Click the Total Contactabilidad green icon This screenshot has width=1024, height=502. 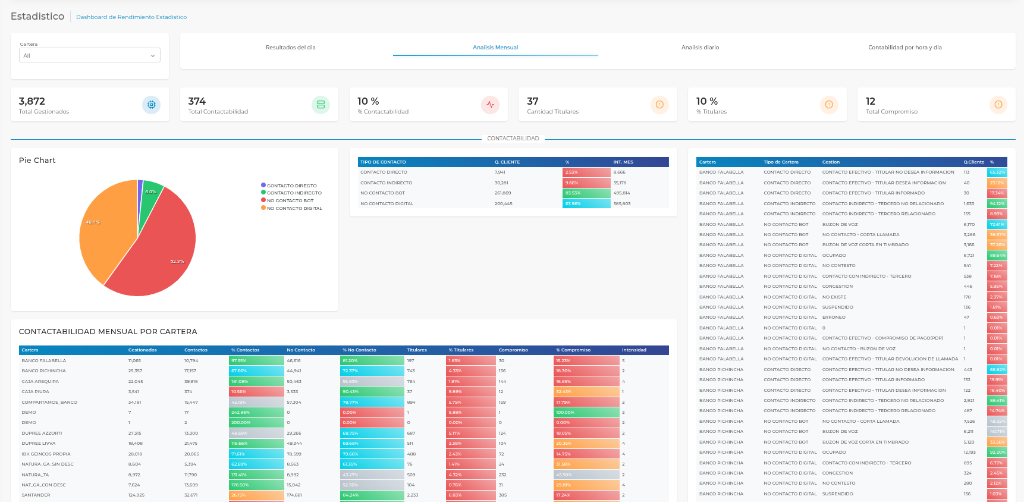click(x=320, y=105)
